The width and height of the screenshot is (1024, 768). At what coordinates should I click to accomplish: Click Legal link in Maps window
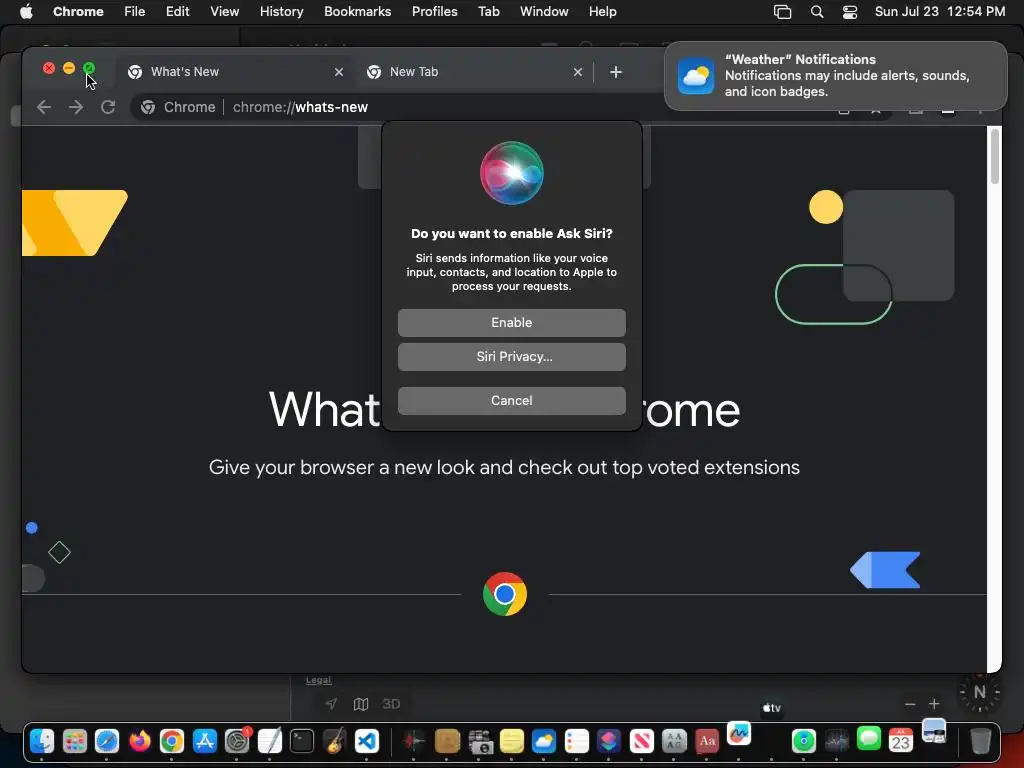tap(319, 680)
